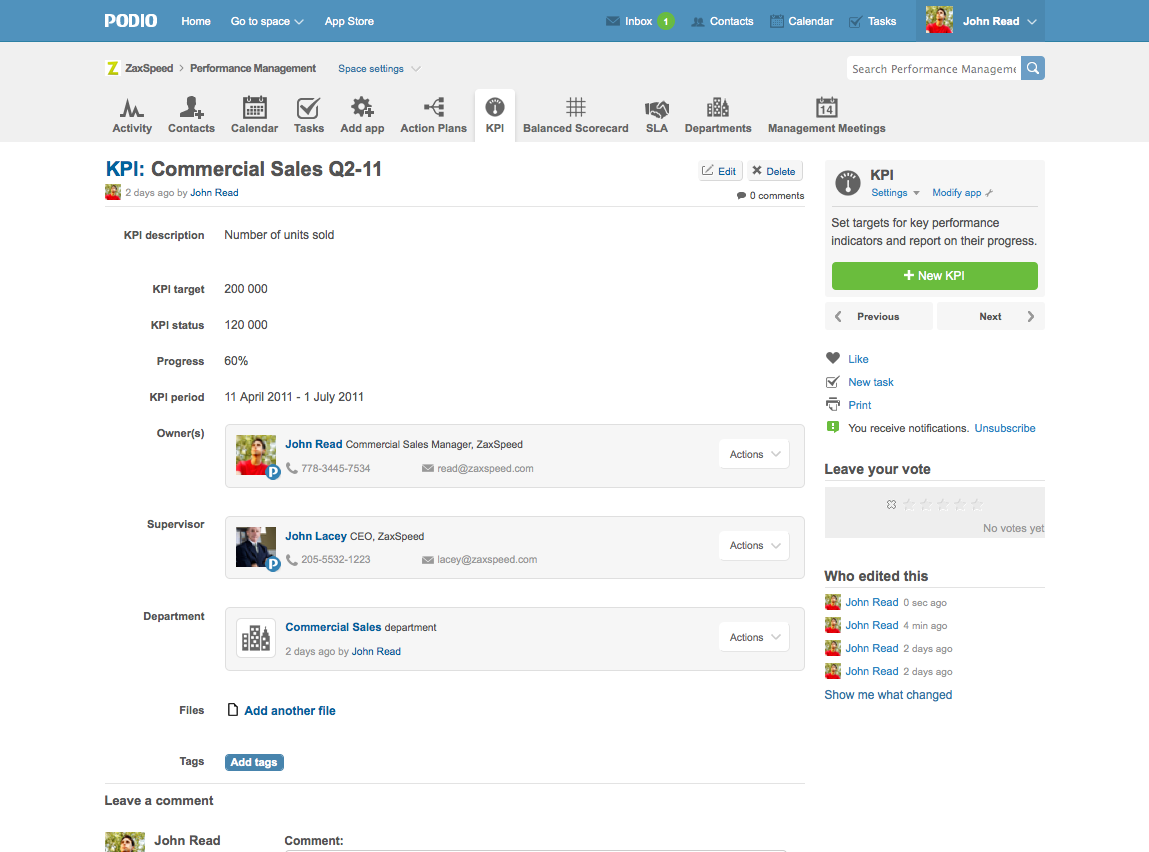
Task: Rate the KPI five stars
Action: (977, 505)
